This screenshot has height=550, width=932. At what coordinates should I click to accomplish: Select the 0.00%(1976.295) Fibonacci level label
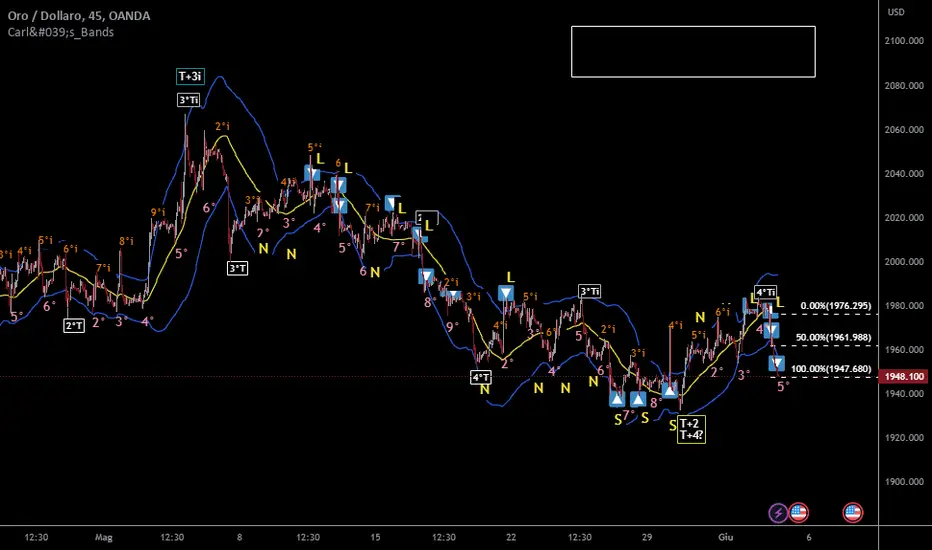pyautogui.click(x=836, y=306)
